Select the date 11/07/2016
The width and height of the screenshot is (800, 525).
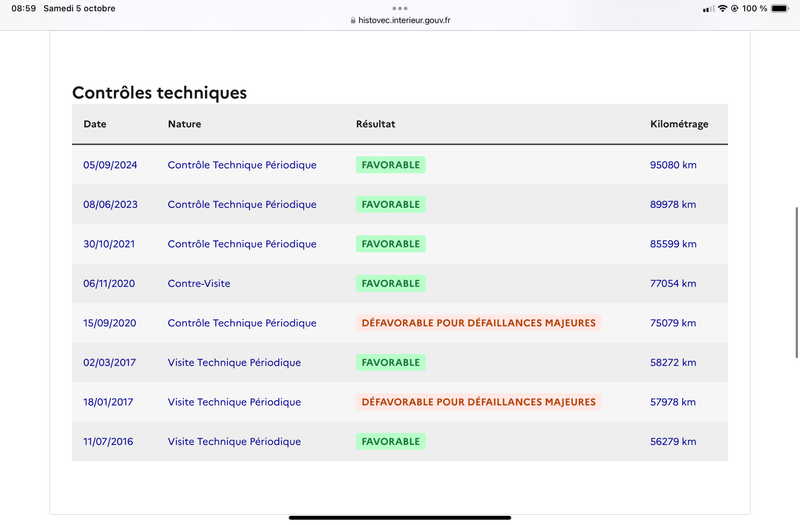point(108,442)
